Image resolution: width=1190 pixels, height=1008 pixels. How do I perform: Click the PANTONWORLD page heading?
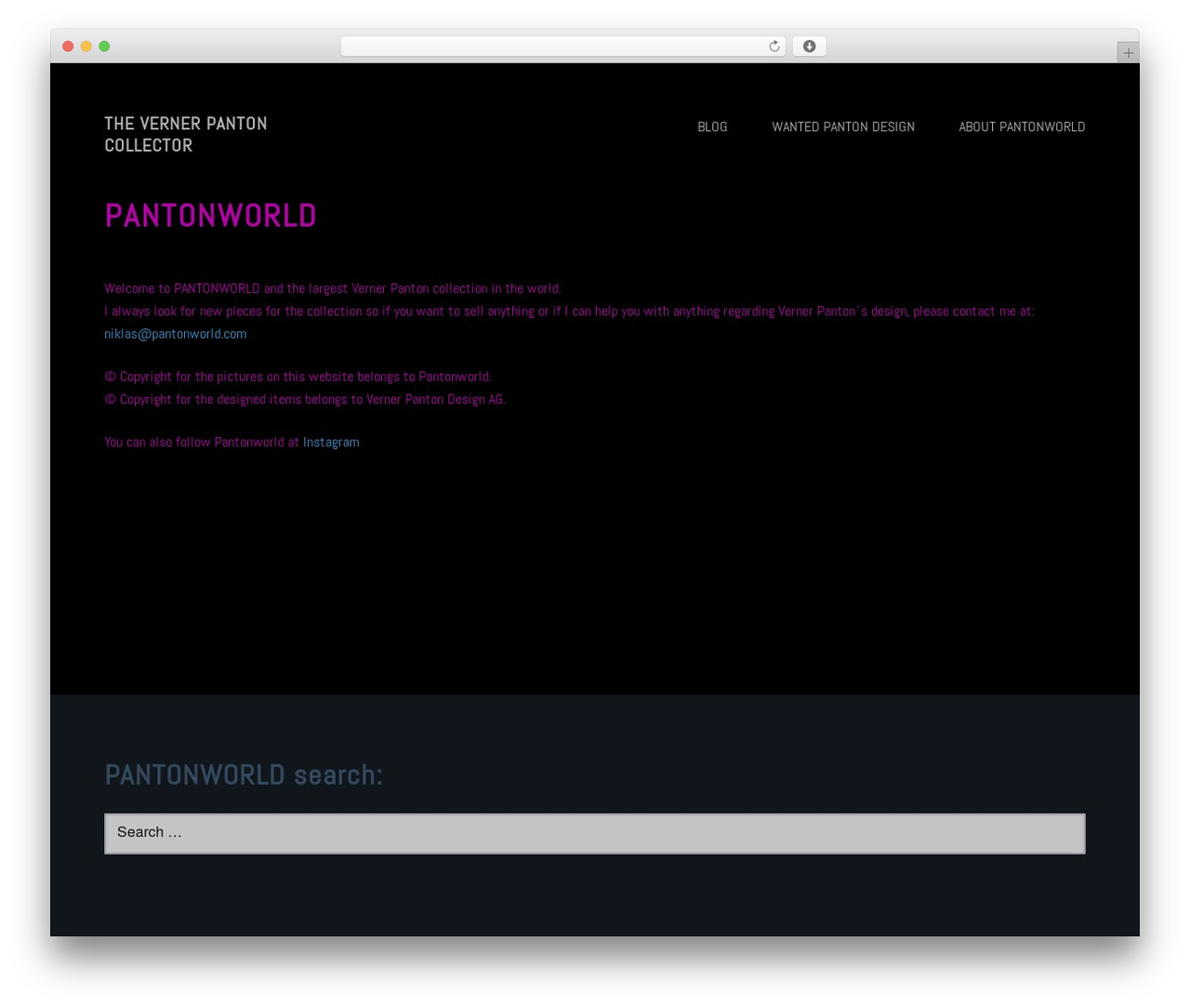click(x=210, y=216)
